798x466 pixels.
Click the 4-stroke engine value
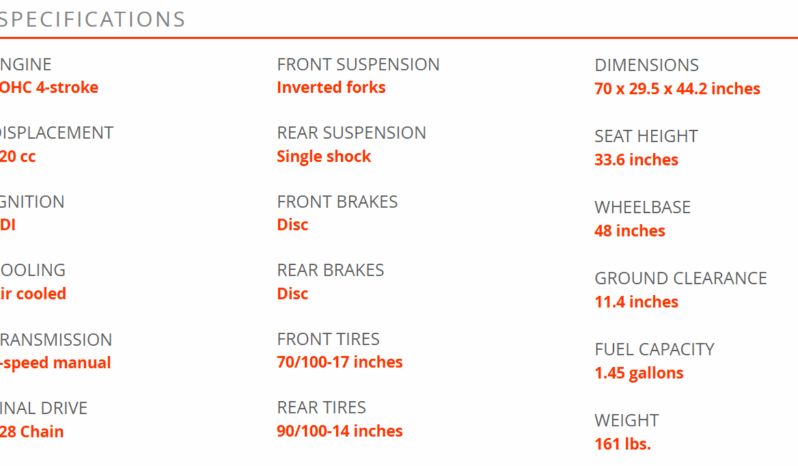[49, 88]
